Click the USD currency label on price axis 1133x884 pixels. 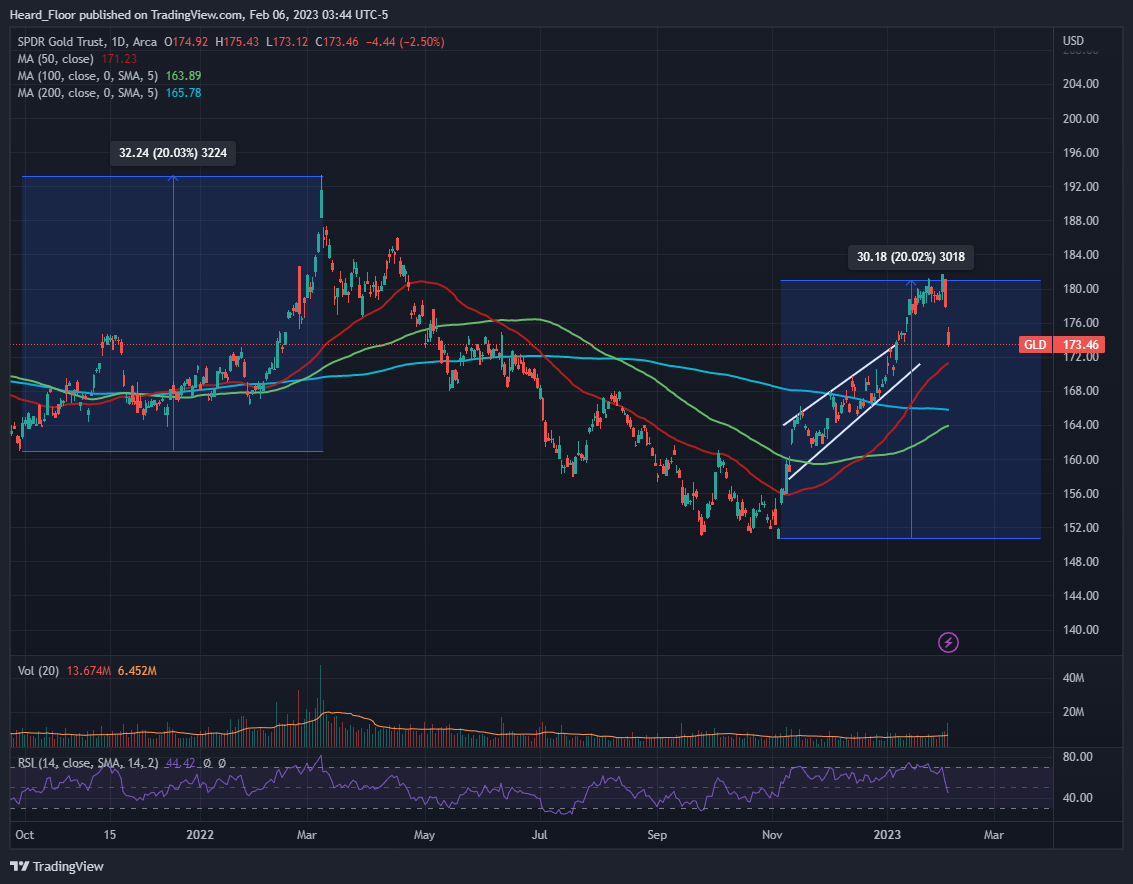point(1073,40)
